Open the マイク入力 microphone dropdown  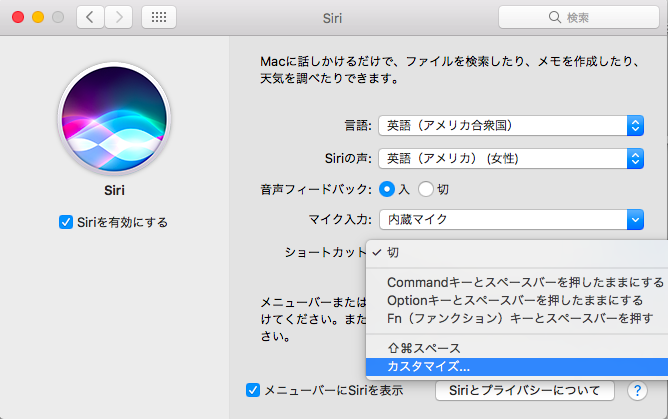point(511,220)
